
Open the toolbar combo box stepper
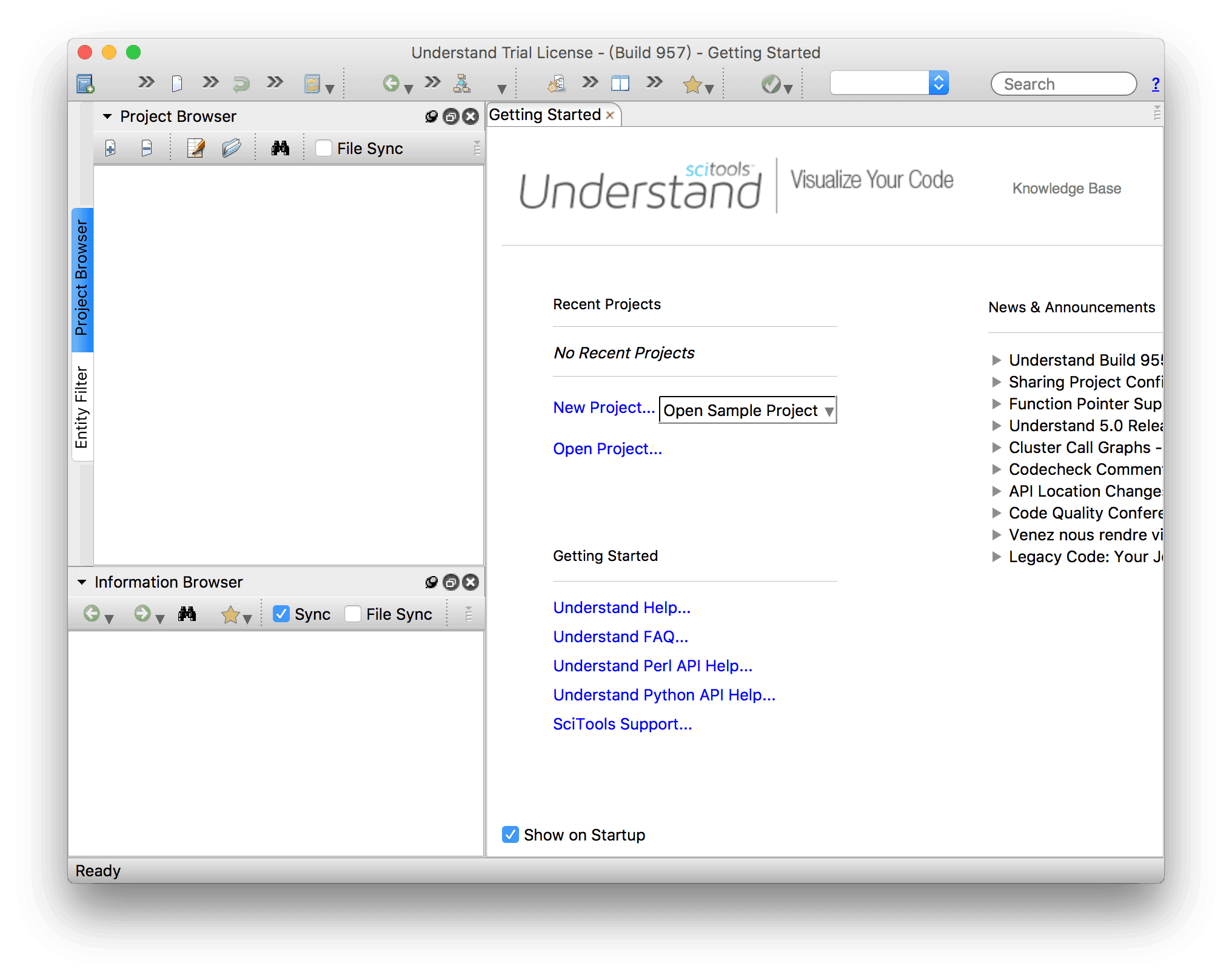tap(939, 83)
